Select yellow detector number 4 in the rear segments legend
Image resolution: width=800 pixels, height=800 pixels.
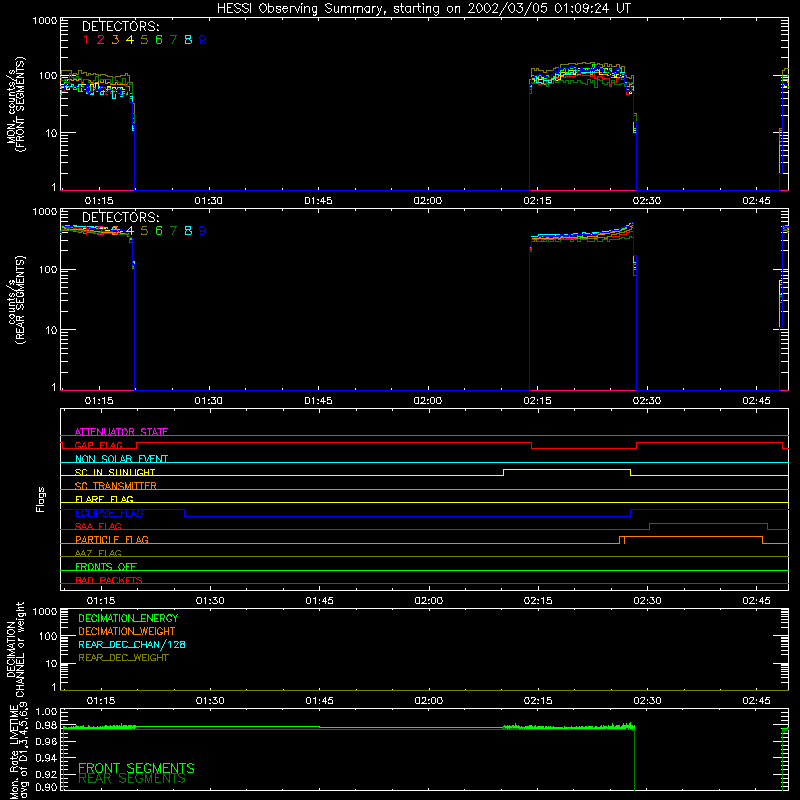coord(130,231)
